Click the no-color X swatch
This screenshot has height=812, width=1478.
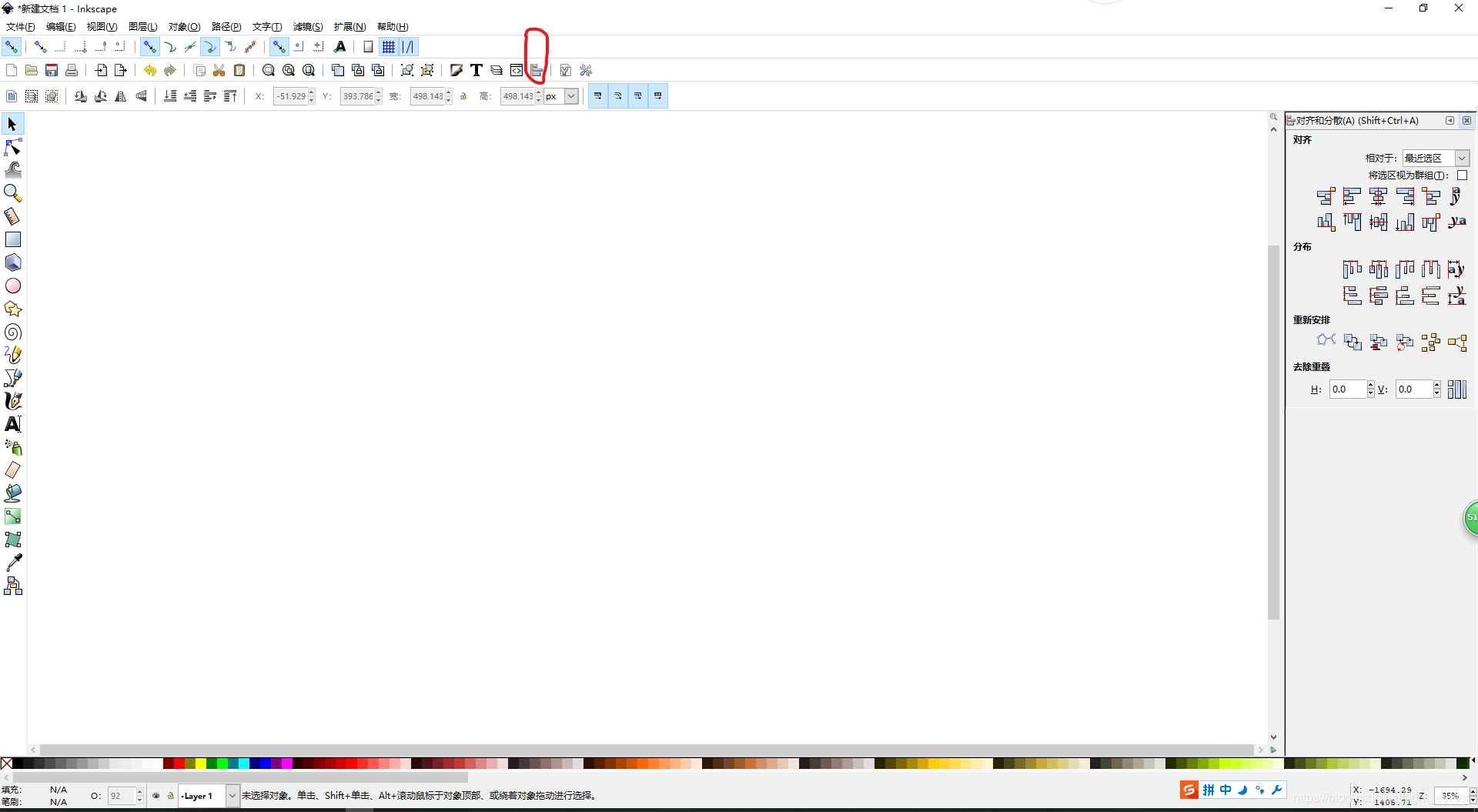click(x=6, y=764)
